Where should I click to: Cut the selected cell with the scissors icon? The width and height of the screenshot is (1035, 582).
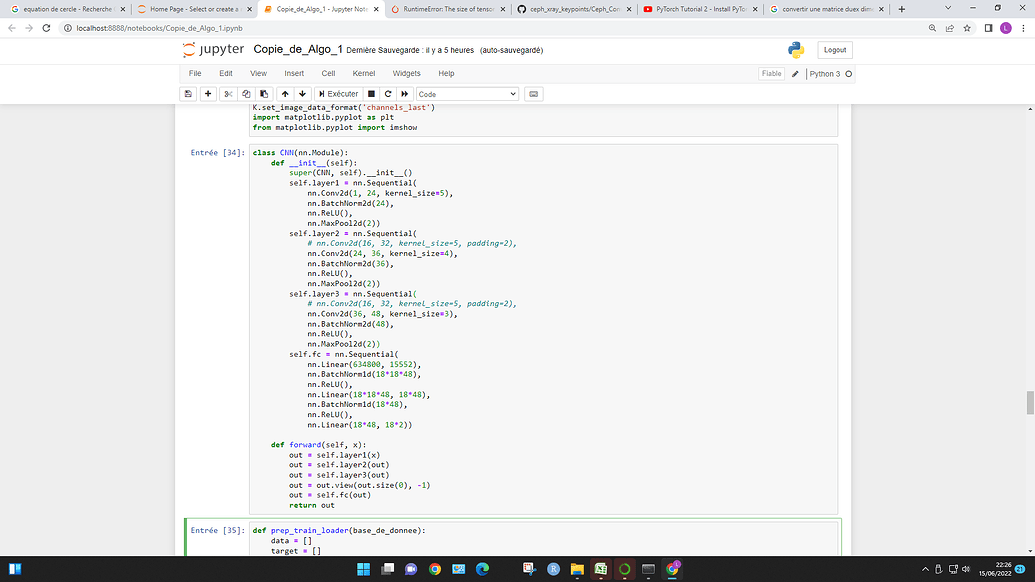[228, 94]
